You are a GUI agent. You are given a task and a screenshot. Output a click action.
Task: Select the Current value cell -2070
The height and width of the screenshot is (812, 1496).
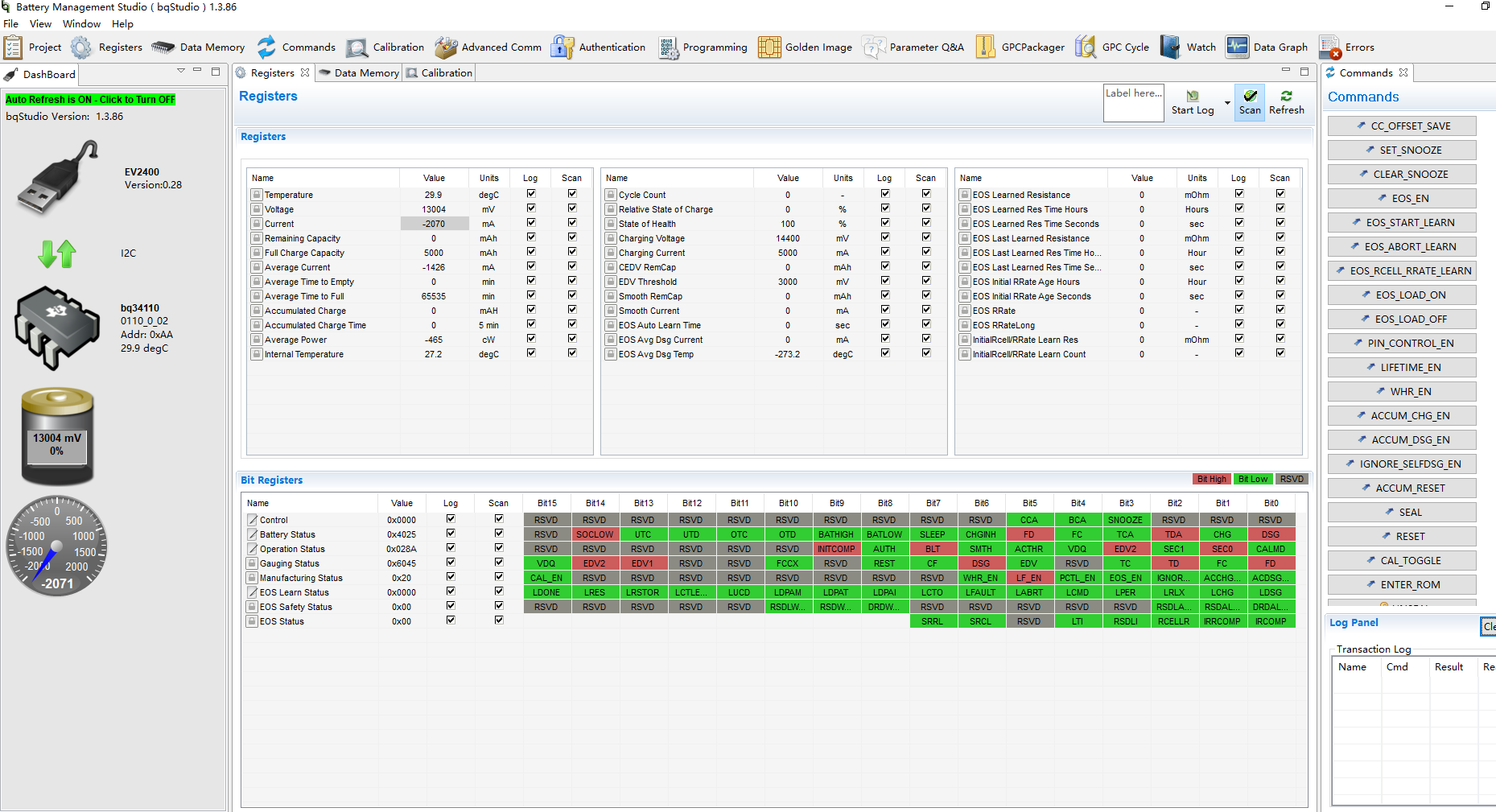pos(434,224)
